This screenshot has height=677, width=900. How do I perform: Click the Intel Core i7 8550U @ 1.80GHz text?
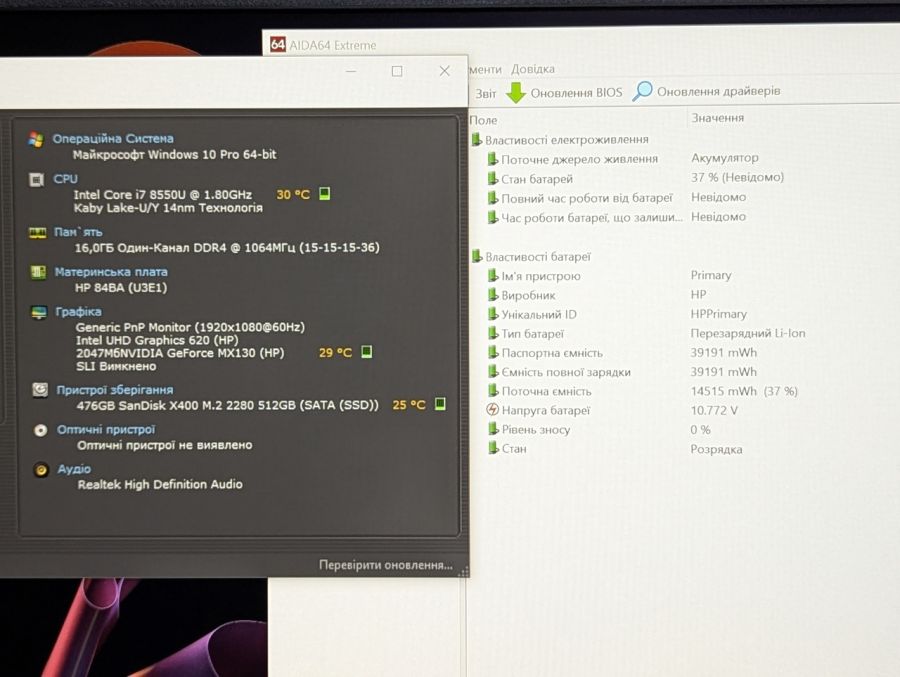pos(162,195)
